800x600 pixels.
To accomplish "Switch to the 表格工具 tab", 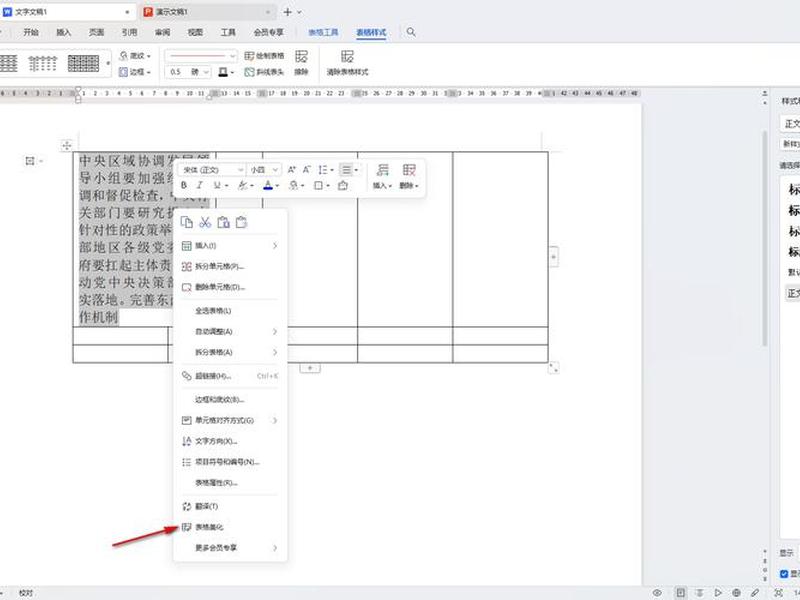I will [x=323, y=32].
